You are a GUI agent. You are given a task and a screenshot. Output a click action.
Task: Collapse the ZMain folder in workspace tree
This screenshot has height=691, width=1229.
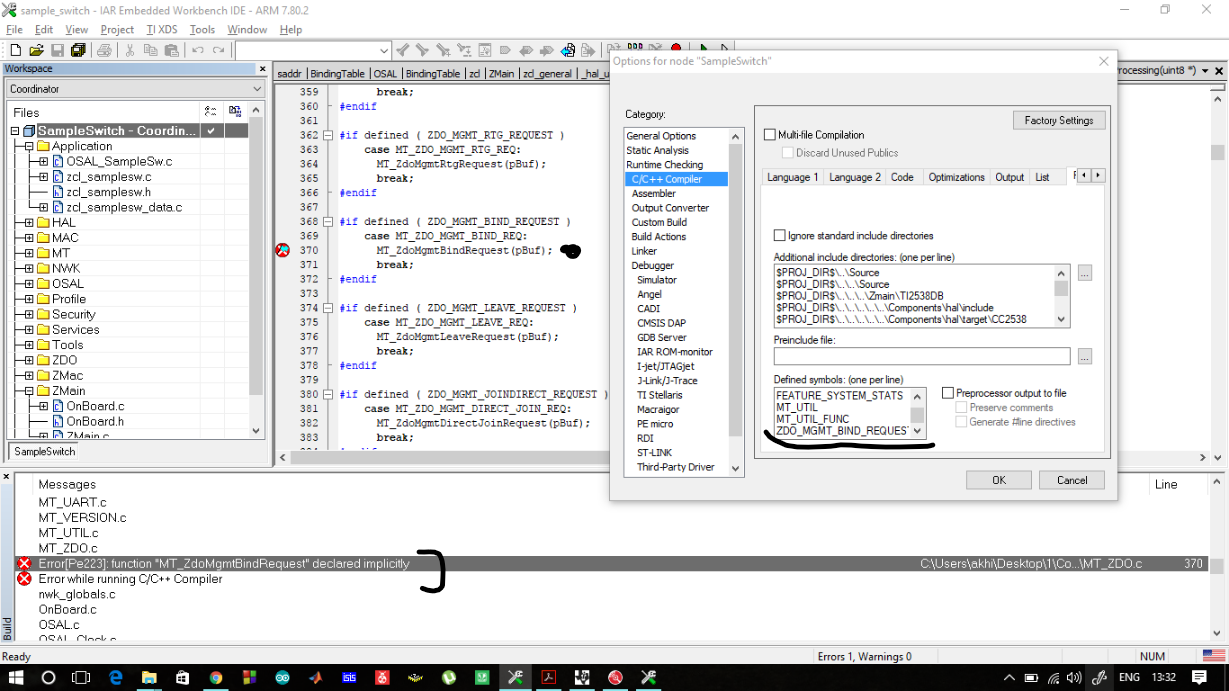29,391
